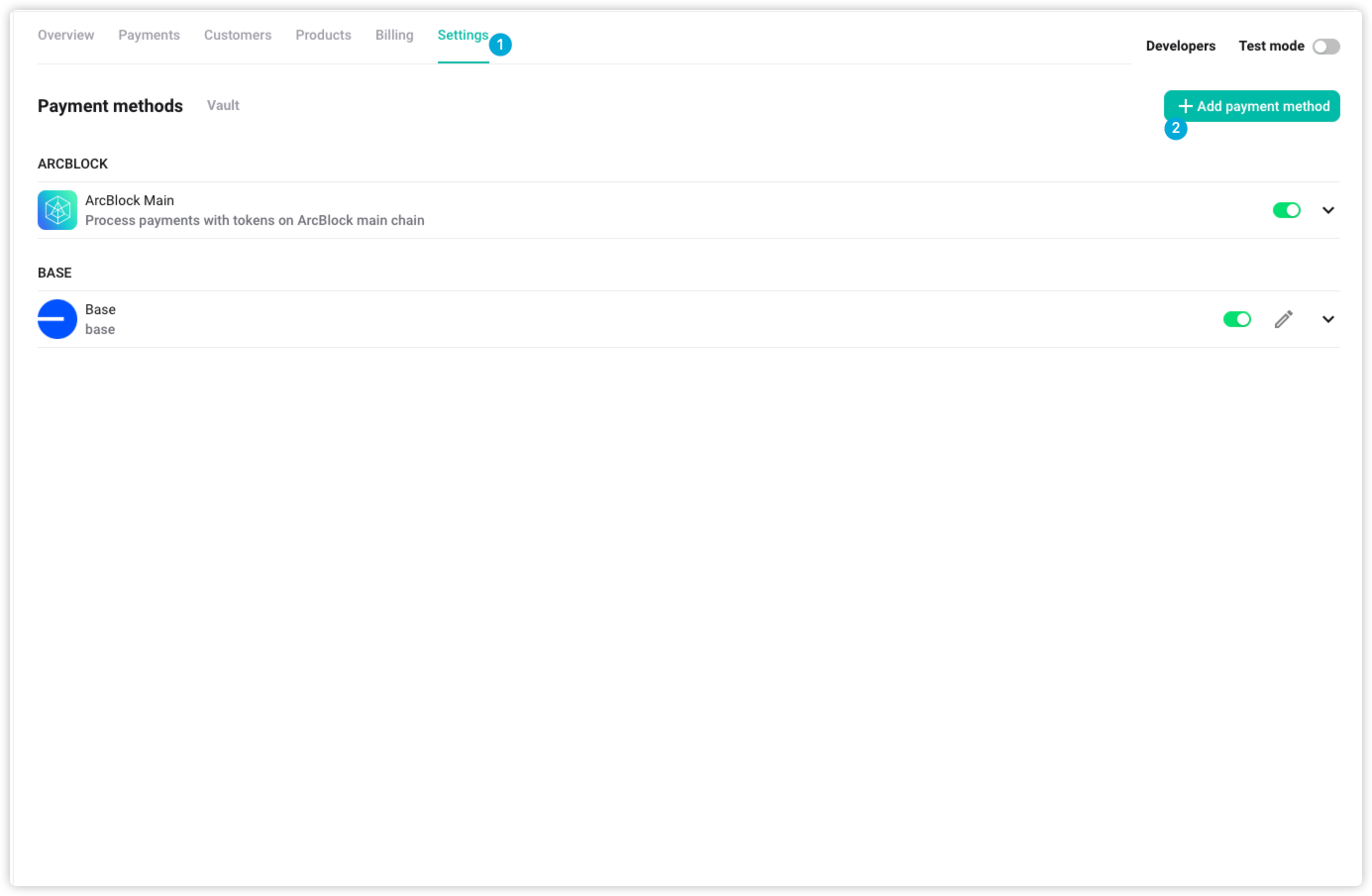This screenshot has width=1372, height=896.
Task: Select the Payment methods heading tab
Action: click(110, 106)
